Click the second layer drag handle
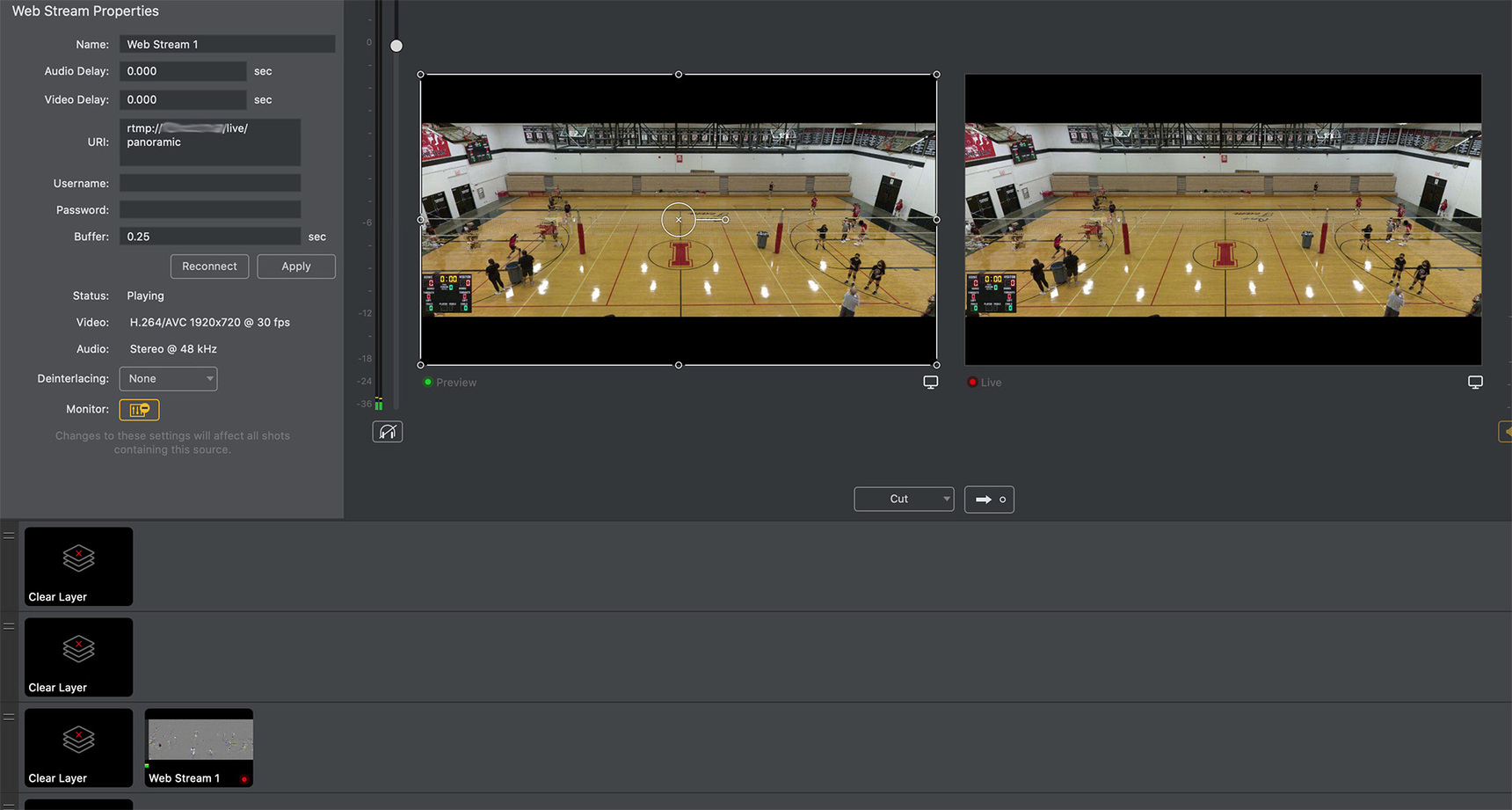1512x810 pixels. 9,626
